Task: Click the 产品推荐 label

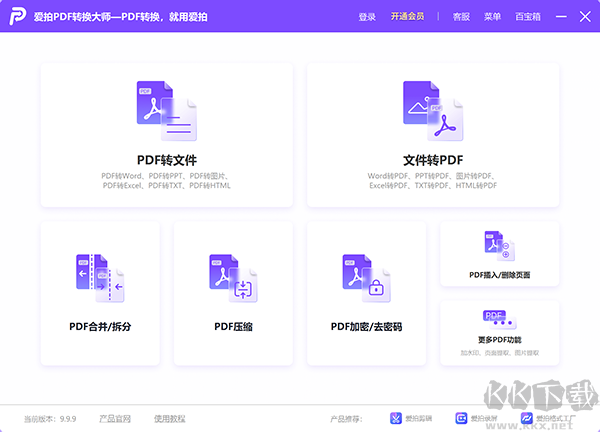Action: (x=346, y=419)
